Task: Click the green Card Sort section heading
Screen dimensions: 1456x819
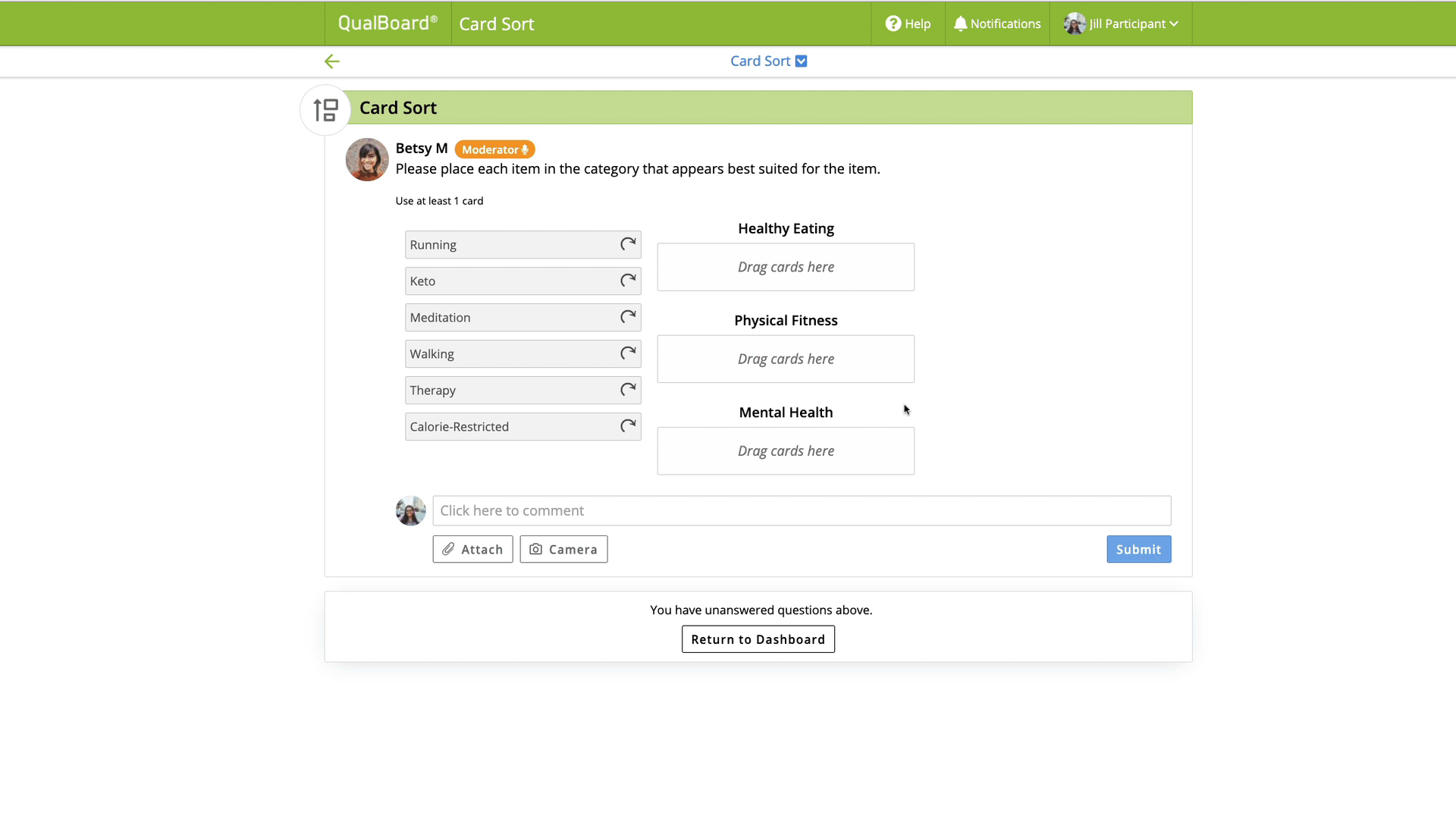Action: coord(398,108)
